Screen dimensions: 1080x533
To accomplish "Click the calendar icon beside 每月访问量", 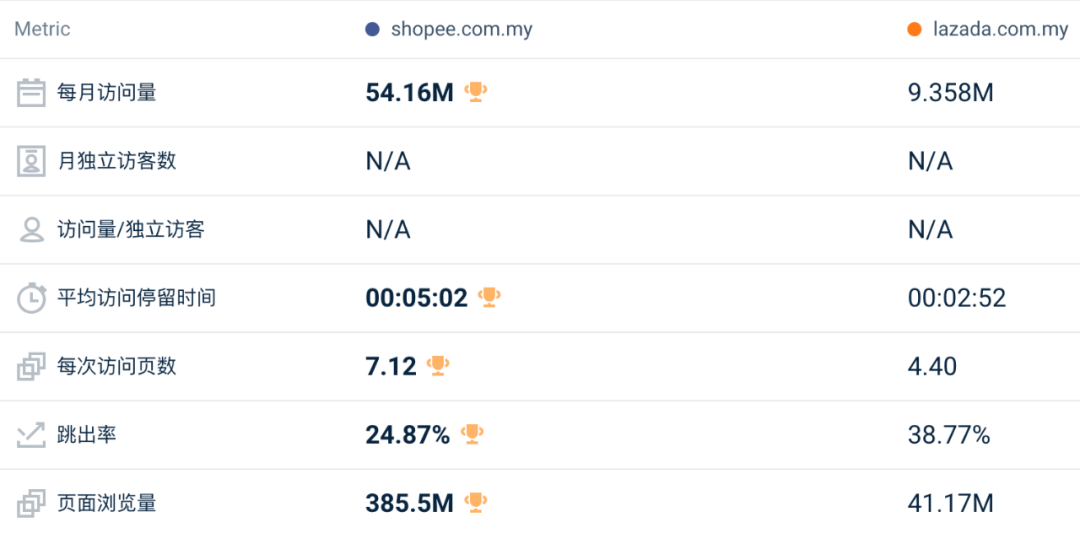I will (32, 93).
